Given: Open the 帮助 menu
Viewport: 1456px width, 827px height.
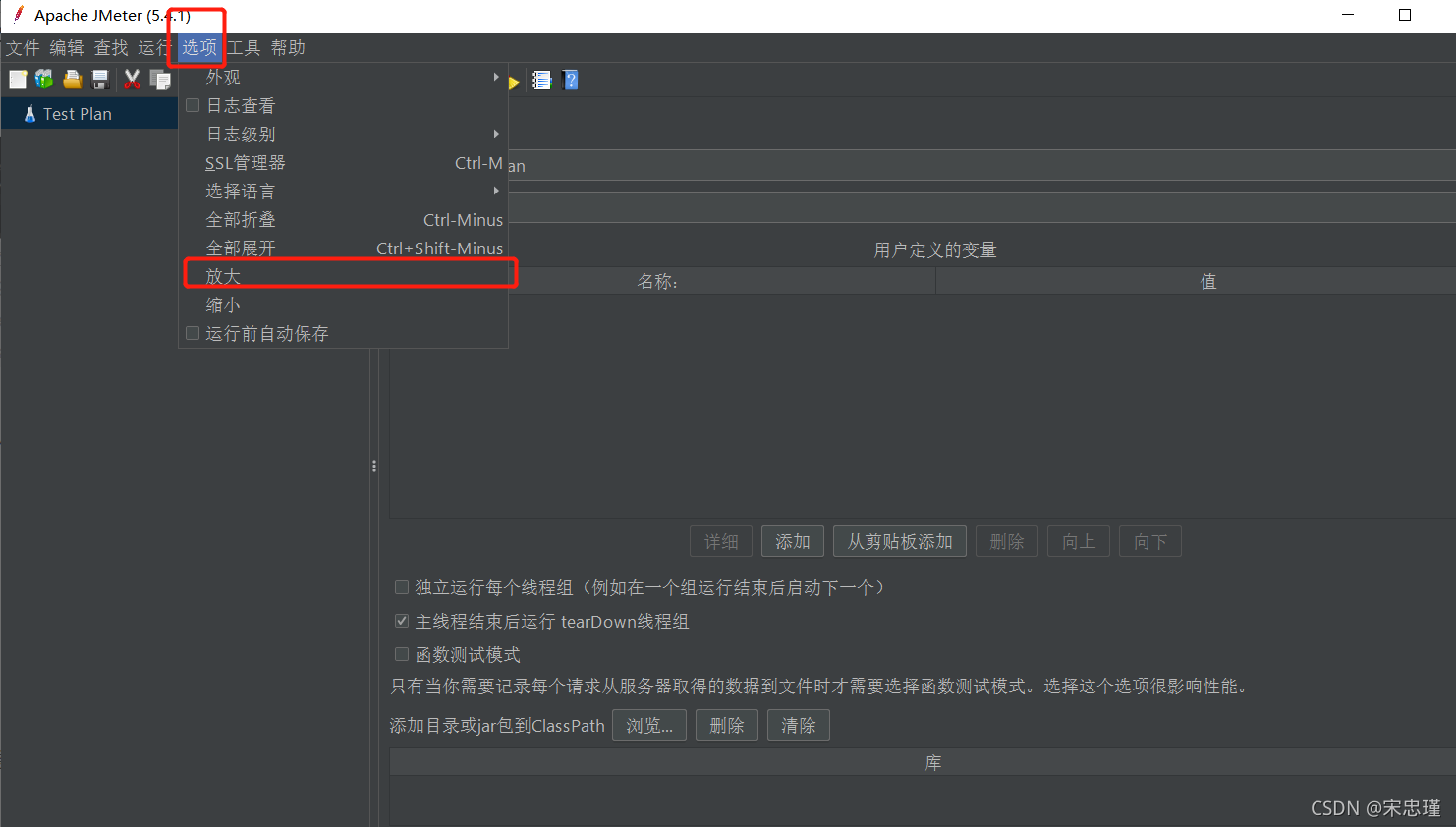Looking at the screenshot, I should pos(288,48).
